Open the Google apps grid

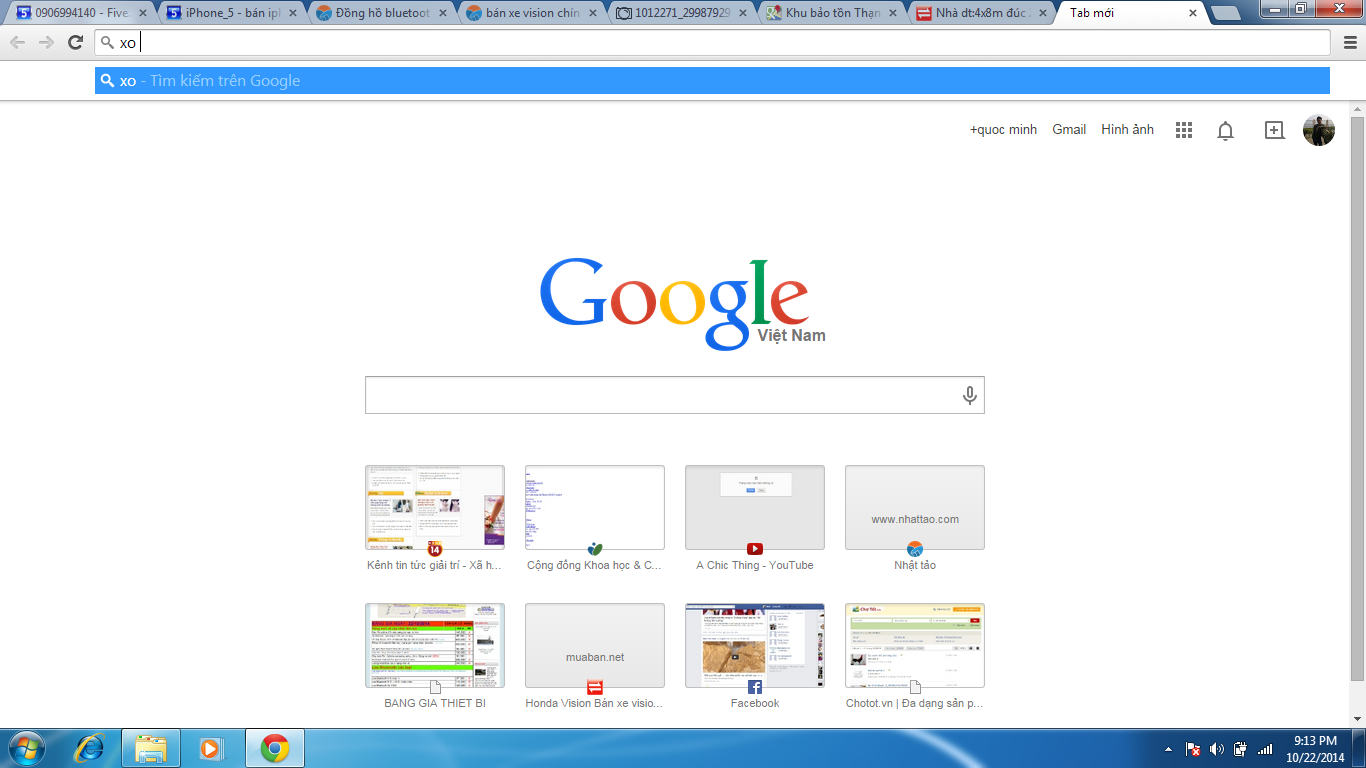(x=1184, y=130)
